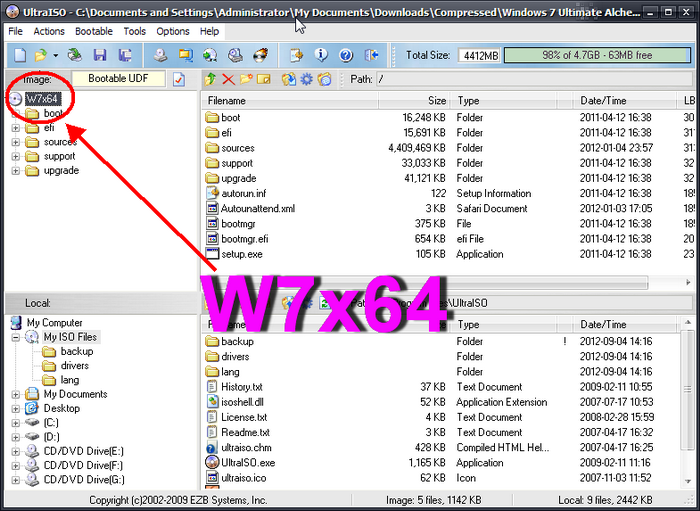The height and width of the screenshot is (511, 700).
Task: Click the Open CD/DVD disc icon
Action: tap(74, 55)
